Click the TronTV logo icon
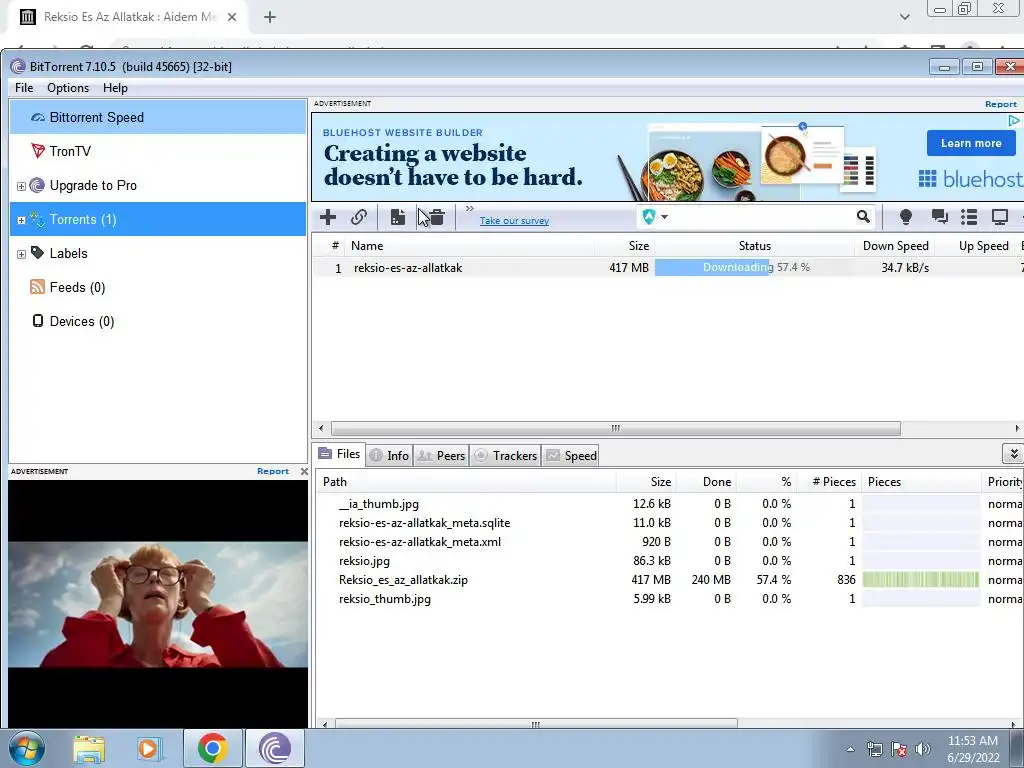This screenshot has width=1024, height=768. coord(38,151)
